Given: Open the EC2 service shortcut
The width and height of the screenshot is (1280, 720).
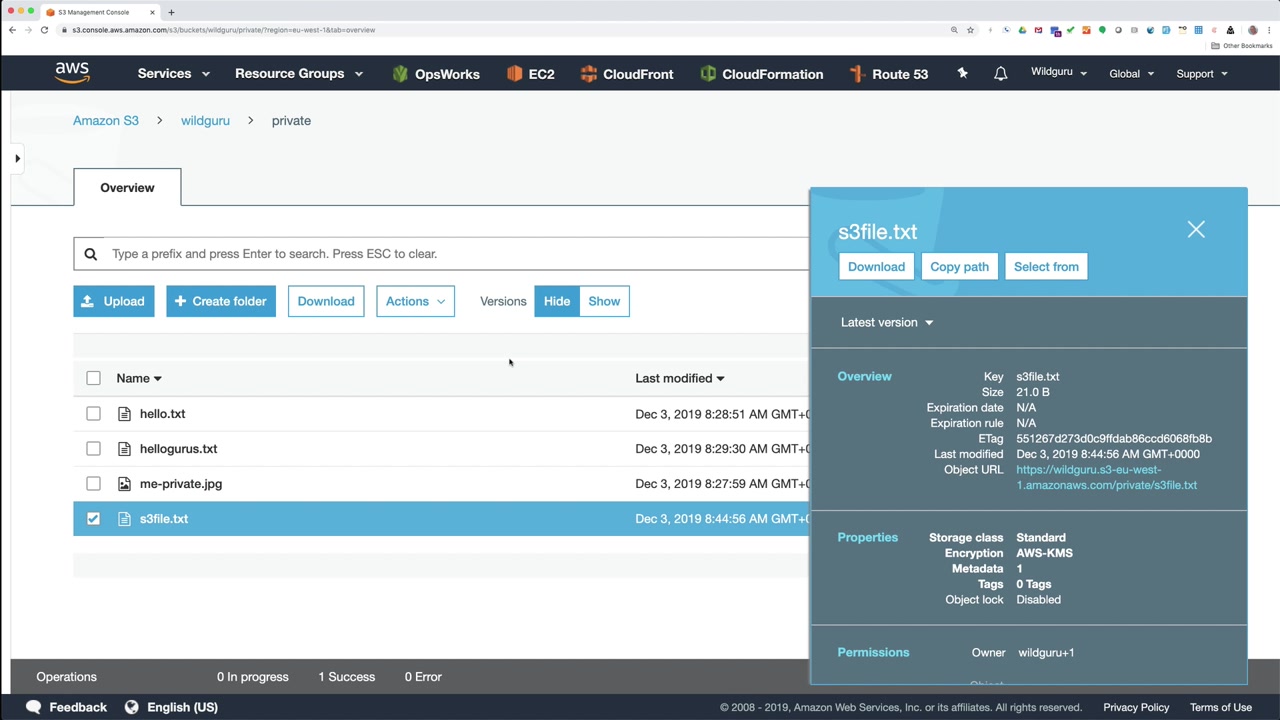Looking at the screenshot, I should pos(530,74).
